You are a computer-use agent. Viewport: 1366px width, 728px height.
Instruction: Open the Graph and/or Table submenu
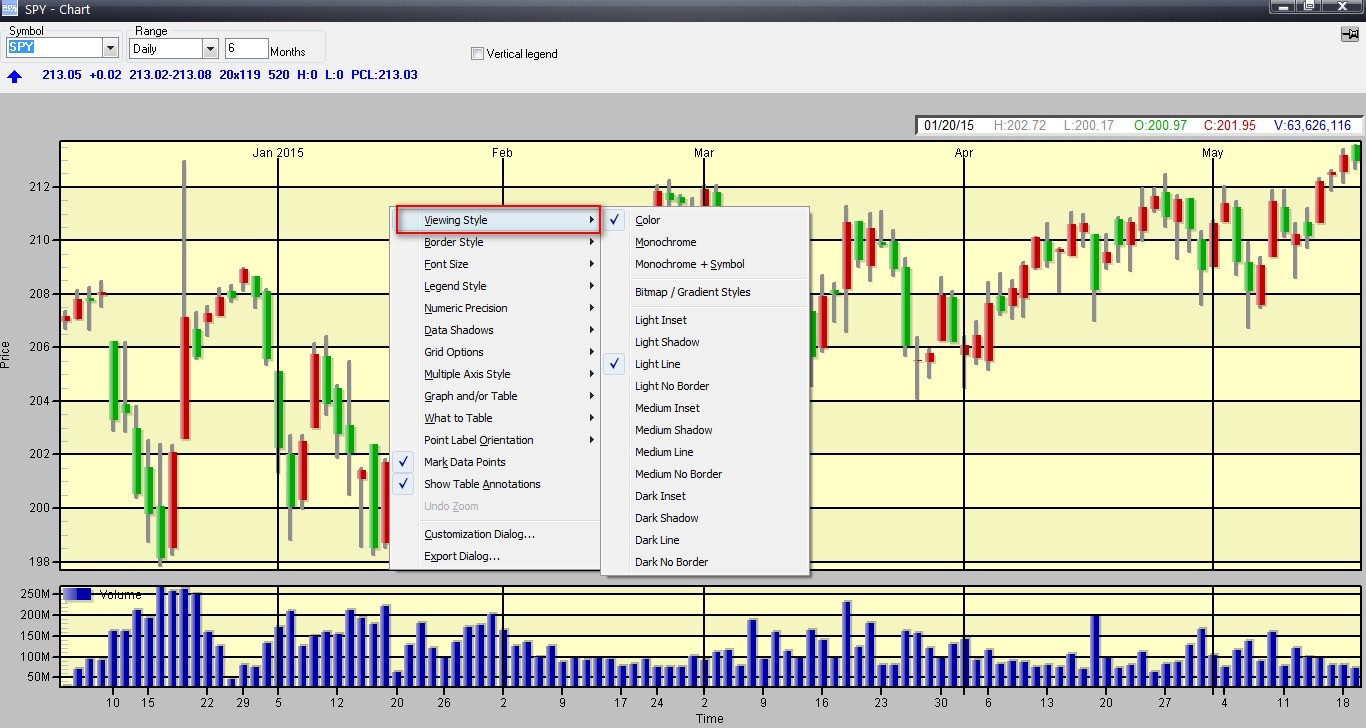coord(497,396)
